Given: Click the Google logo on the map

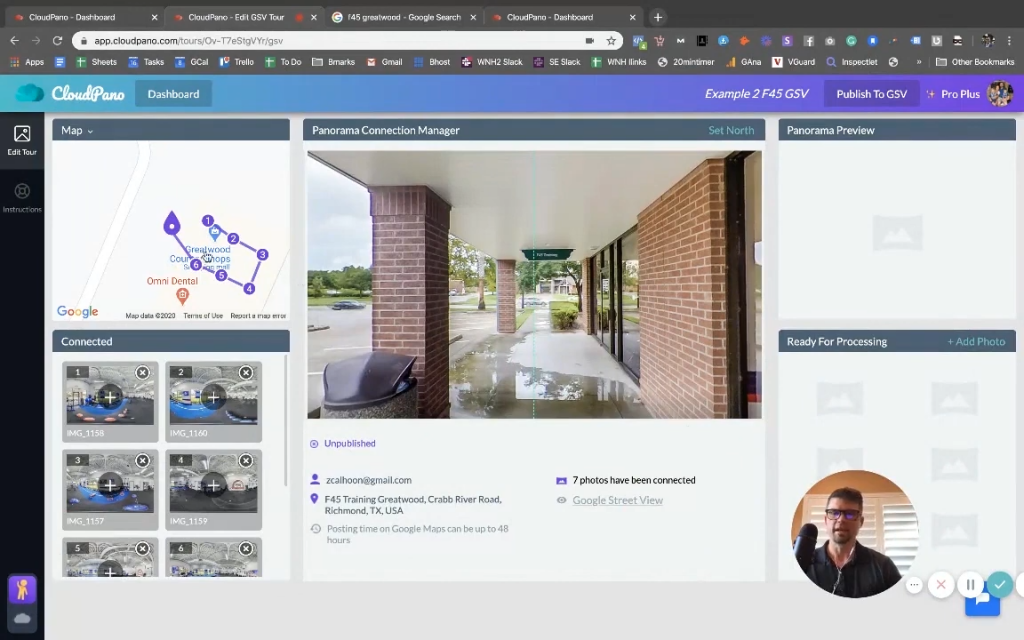Looking at the screenshot, I should [x=77, y=311].
